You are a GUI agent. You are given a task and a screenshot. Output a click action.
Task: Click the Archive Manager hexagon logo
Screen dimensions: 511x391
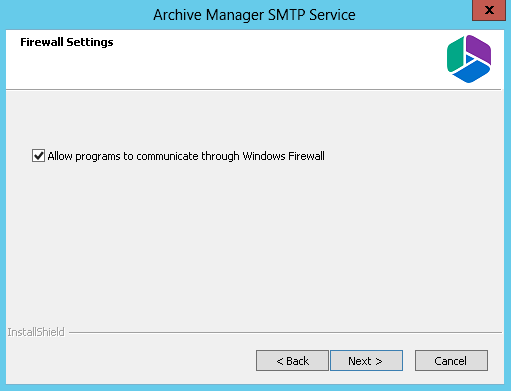point(469,59)
